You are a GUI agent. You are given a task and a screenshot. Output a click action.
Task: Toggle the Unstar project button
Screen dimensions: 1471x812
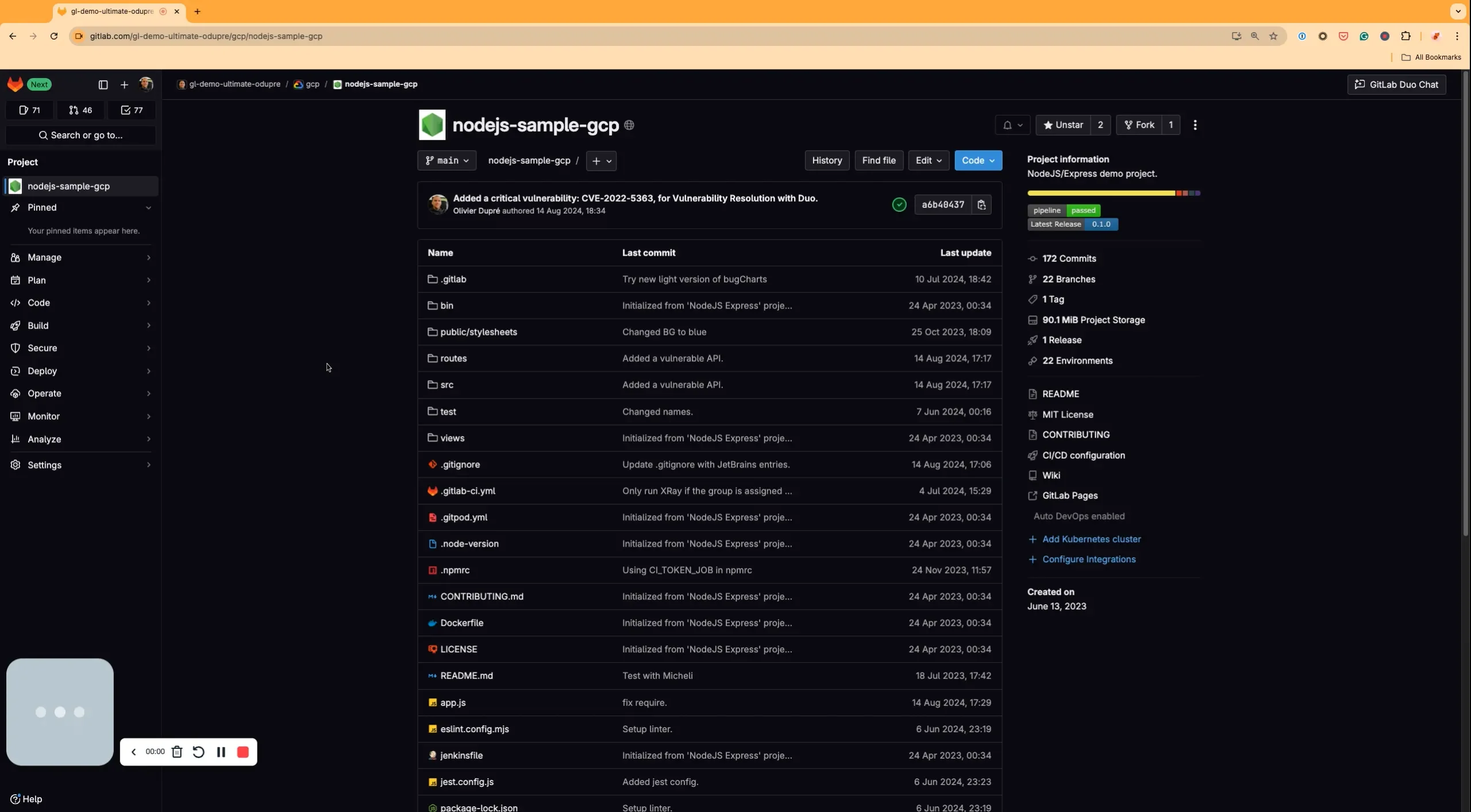(1062, 125)
